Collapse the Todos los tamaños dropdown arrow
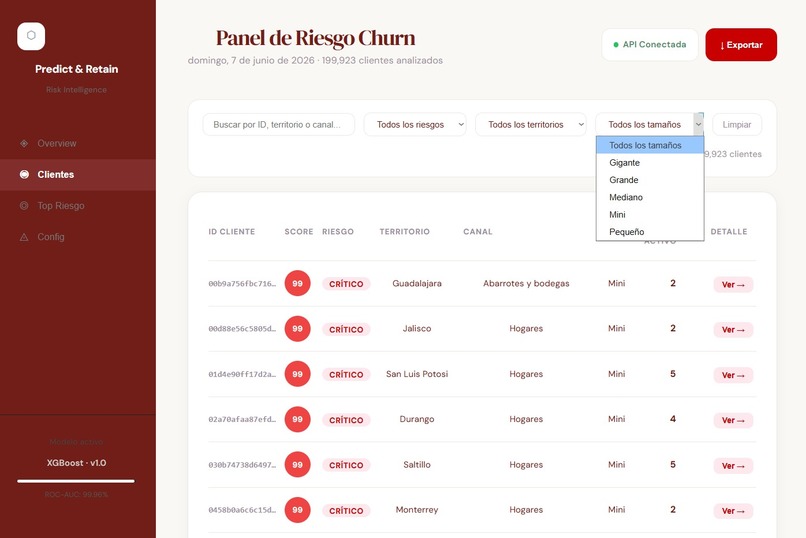The width and height of the screenshot is (806, 538). [698, 124]
